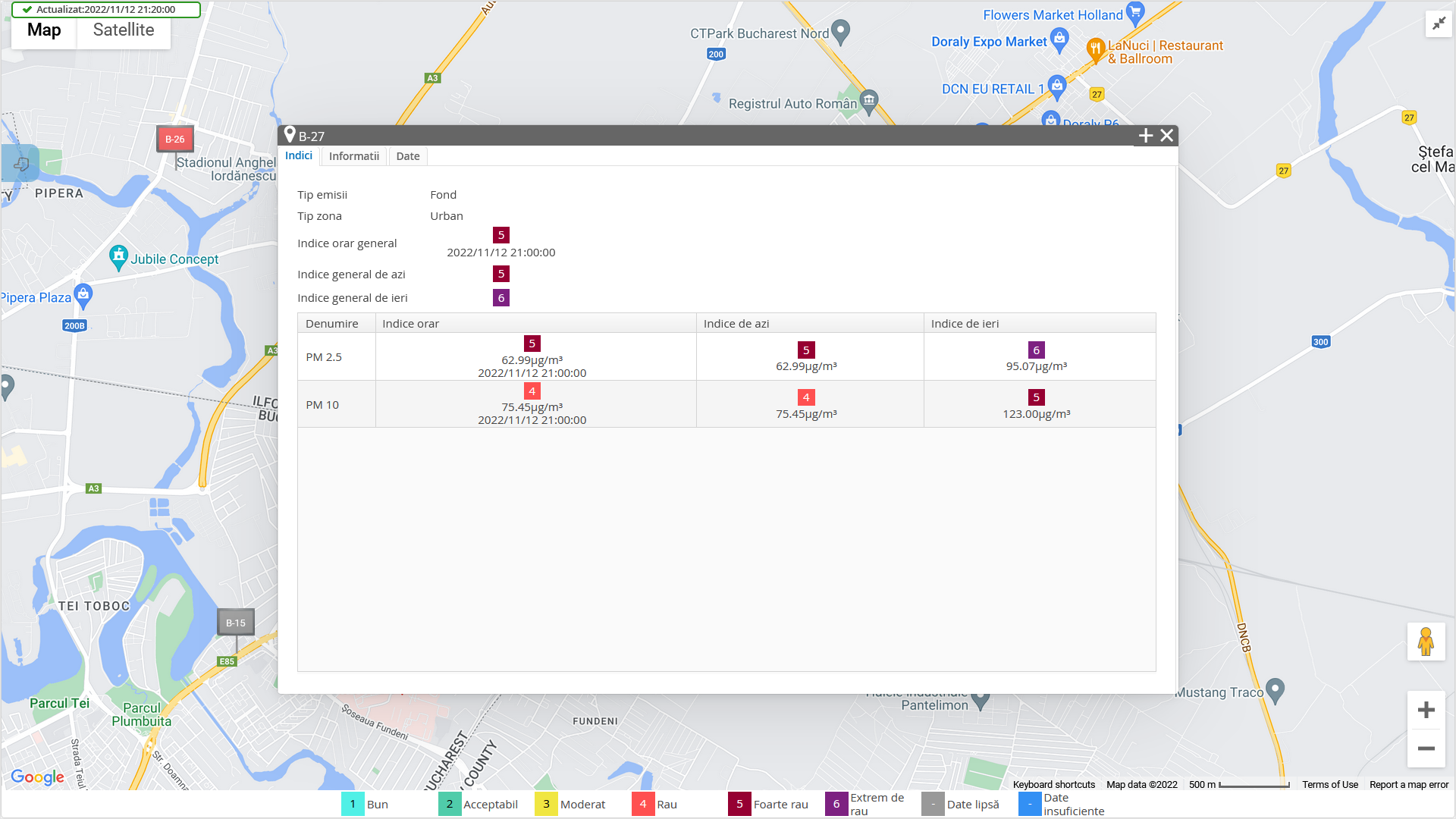The width and height of the screenshot is (1456, 819).
Task: Select the Map view type
Action: point(44,30)
